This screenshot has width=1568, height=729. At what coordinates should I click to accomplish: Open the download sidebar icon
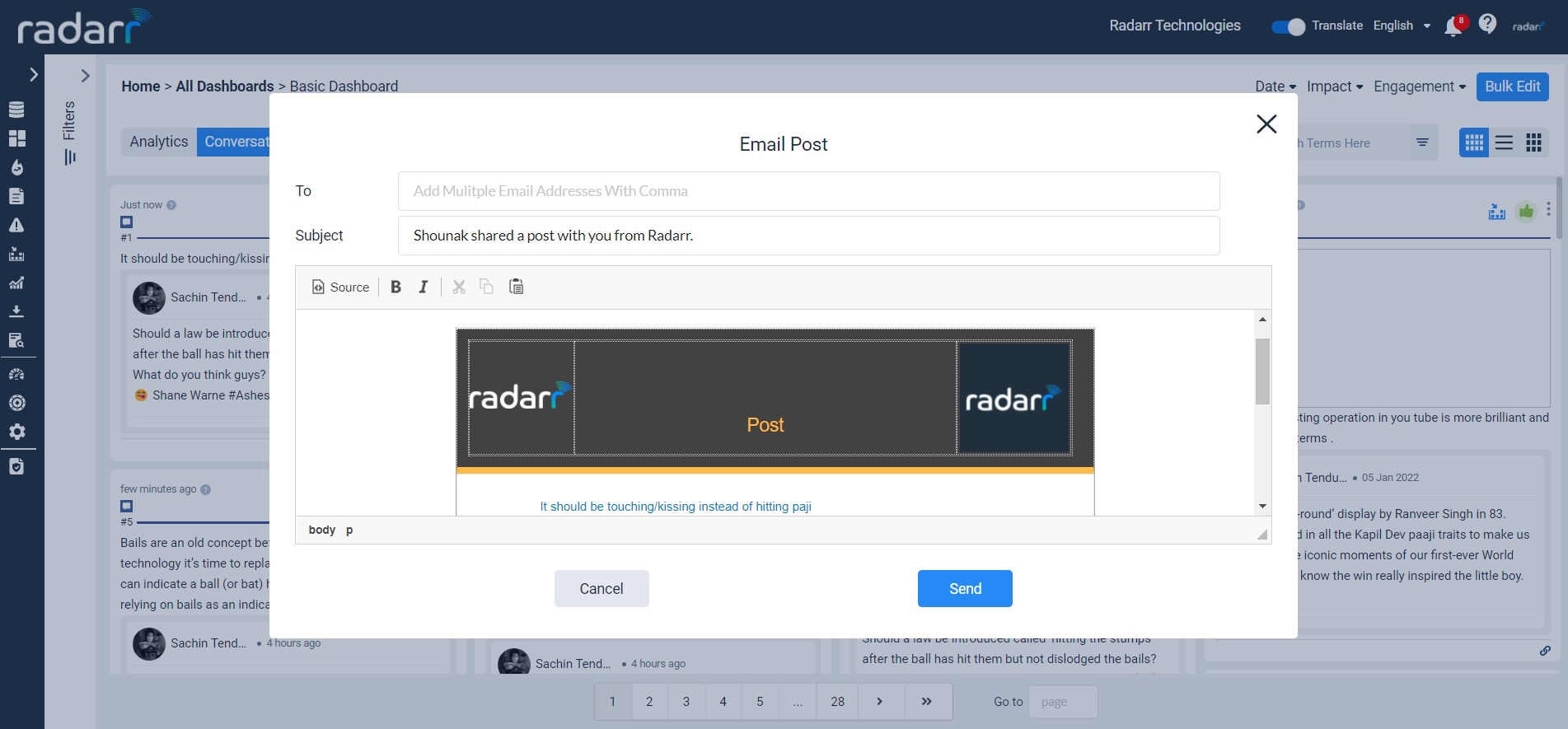coord(16,311)
